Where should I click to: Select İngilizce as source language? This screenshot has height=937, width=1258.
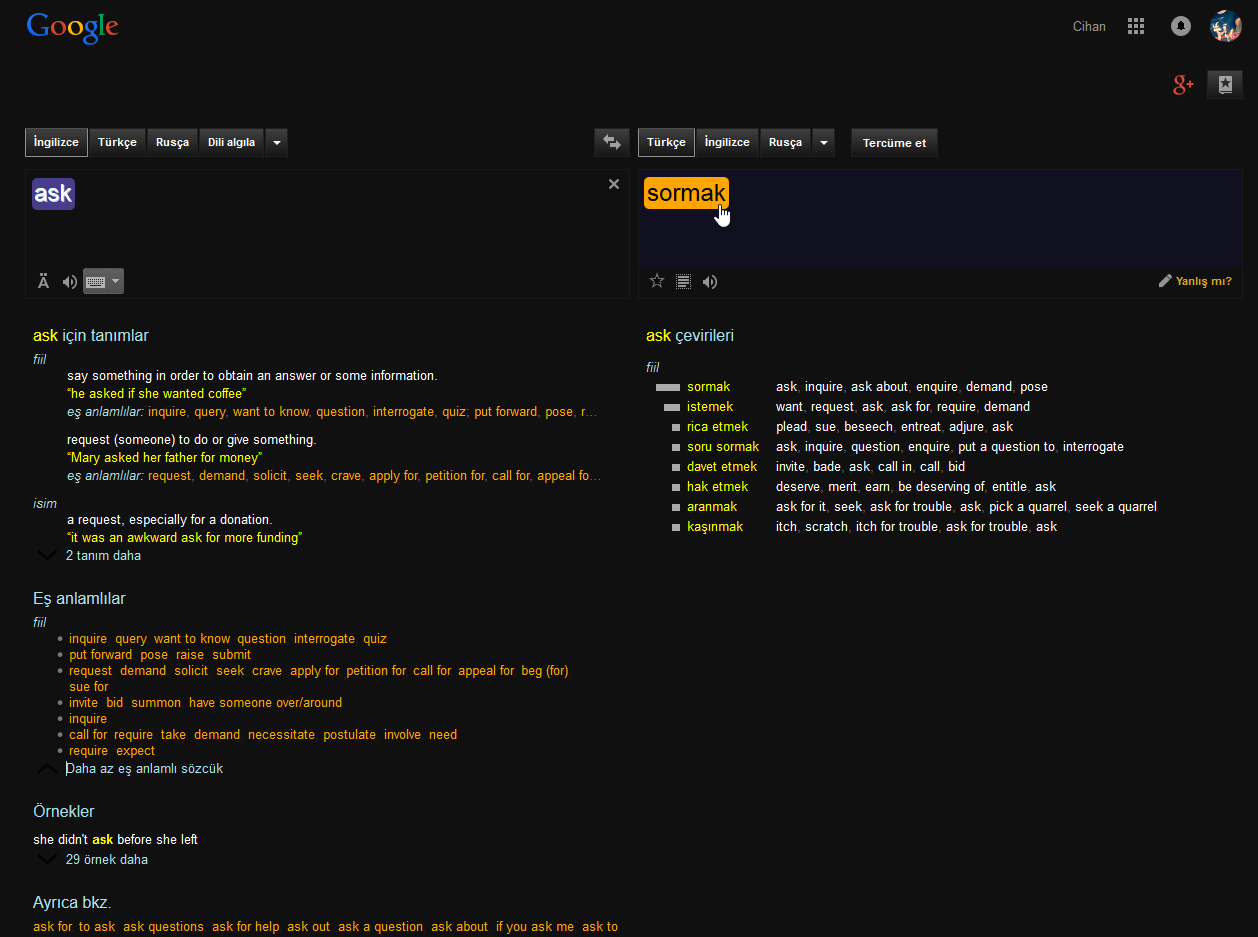pyautogui.click(x=56, y=142)
